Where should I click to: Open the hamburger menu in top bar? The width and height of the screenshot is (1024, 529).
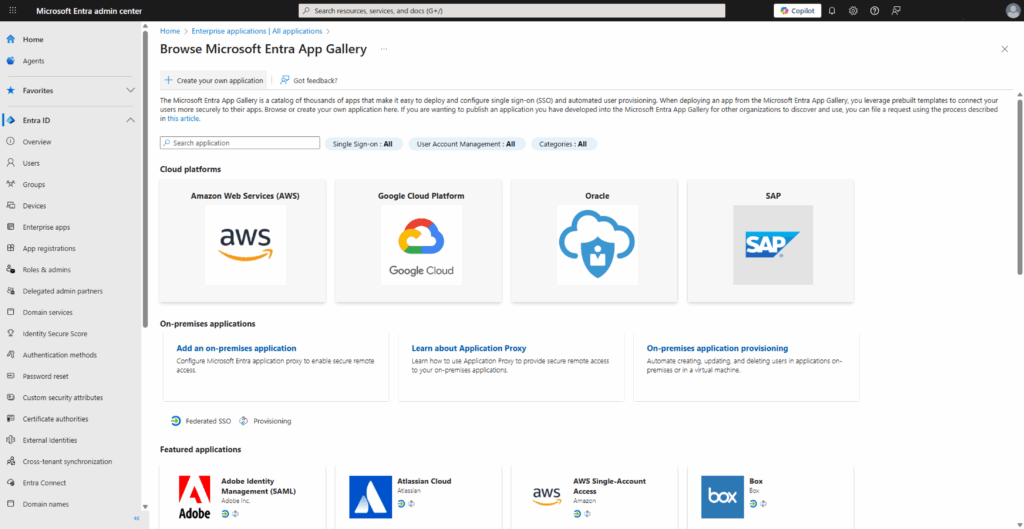pyautogui.click(x=14, y=10)
